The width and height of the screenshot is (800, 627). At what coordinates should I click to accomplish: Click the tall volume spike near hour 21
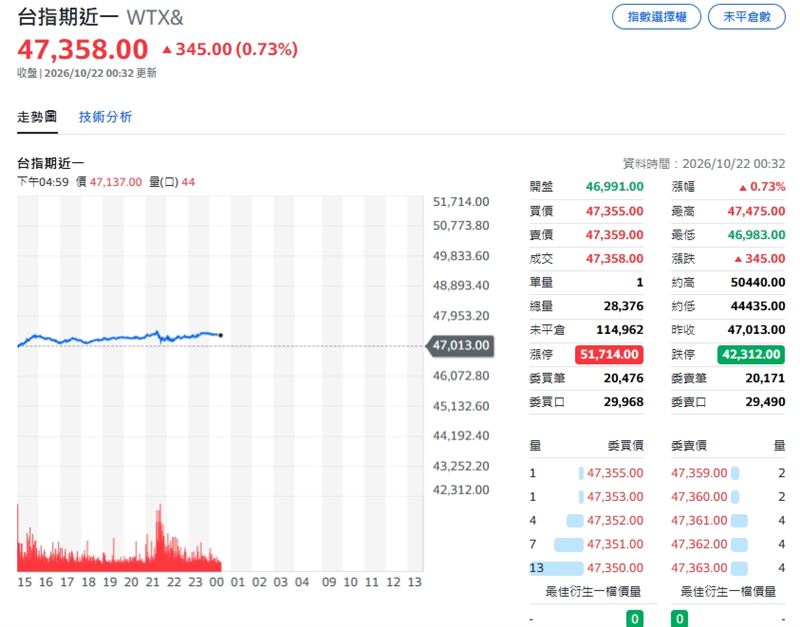[x=160, y=538]
